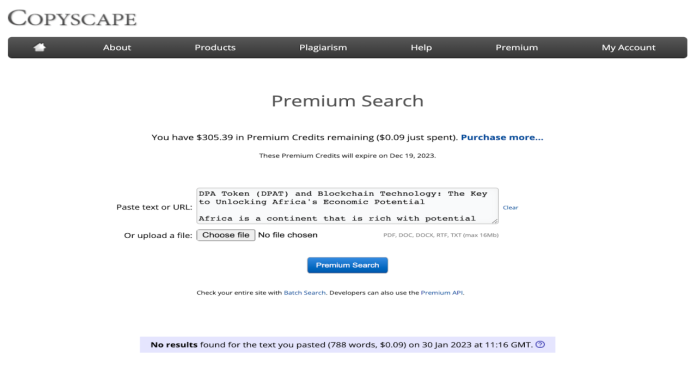The image size is (696, 392).
Task: Click the Premium Search page heading
Action: [x=347, y=101]
